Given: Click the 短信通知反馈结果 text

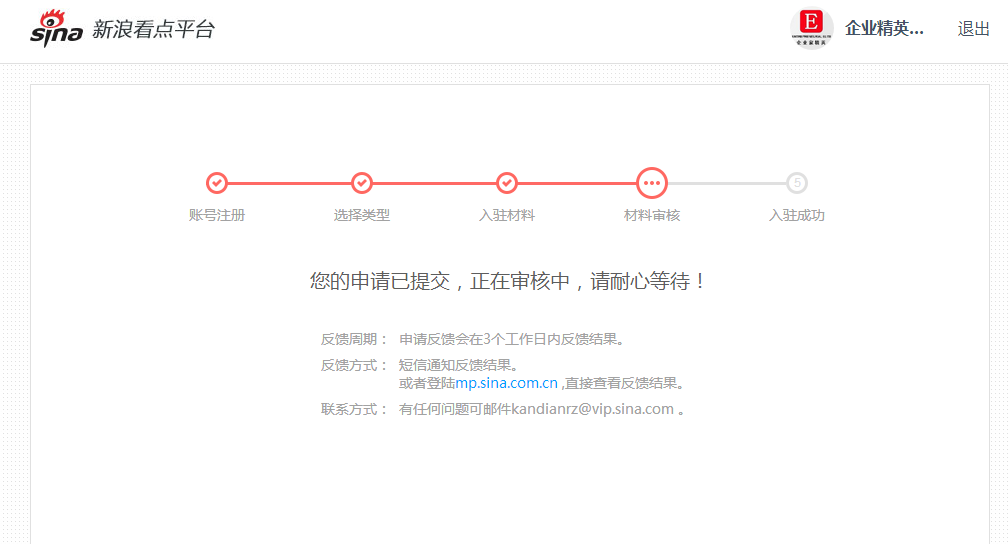Looking at the screenshot, I should point(458,365).
